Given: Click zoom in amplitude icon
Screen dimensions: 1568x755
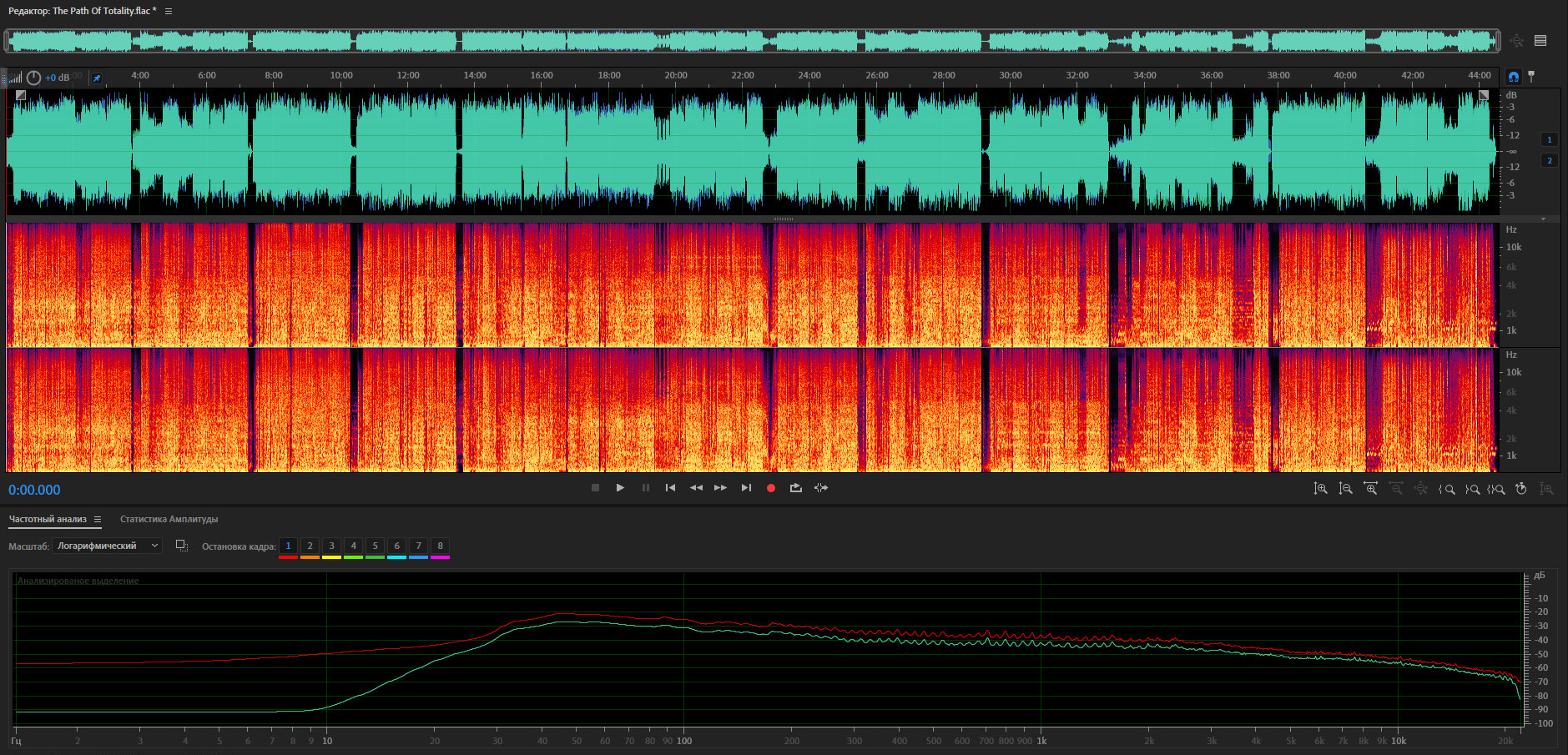Looking at the screenshot, I should coord(1320,489).
